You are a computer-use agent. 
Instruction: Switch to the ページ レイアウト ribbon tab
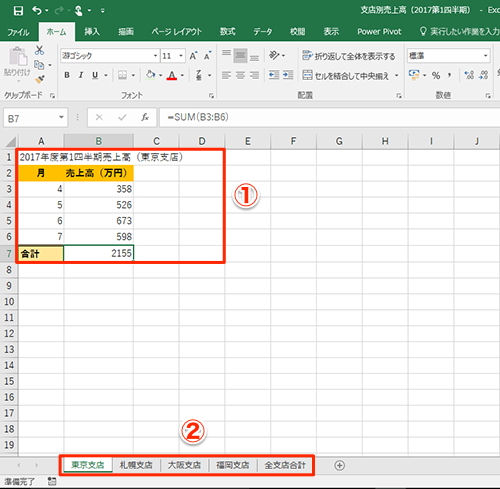177,32
